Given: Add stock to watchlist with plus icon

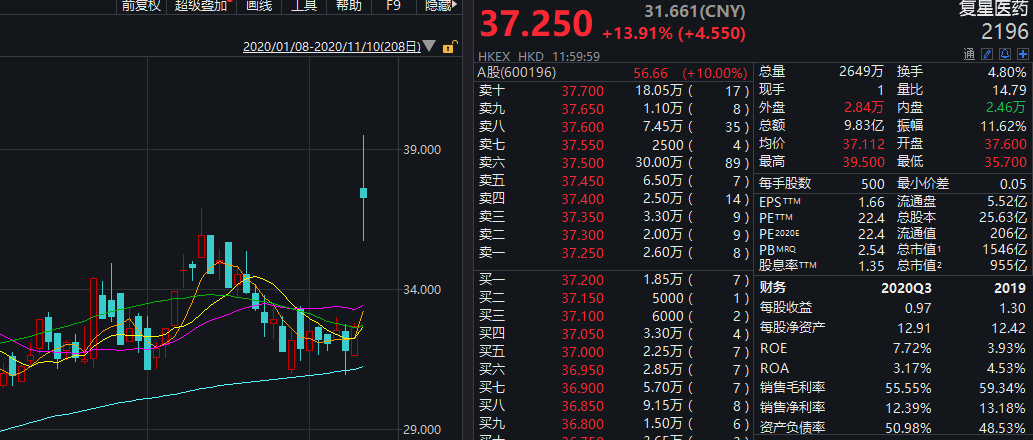Looking at the screenshot, I should (x=1022, y=54).
